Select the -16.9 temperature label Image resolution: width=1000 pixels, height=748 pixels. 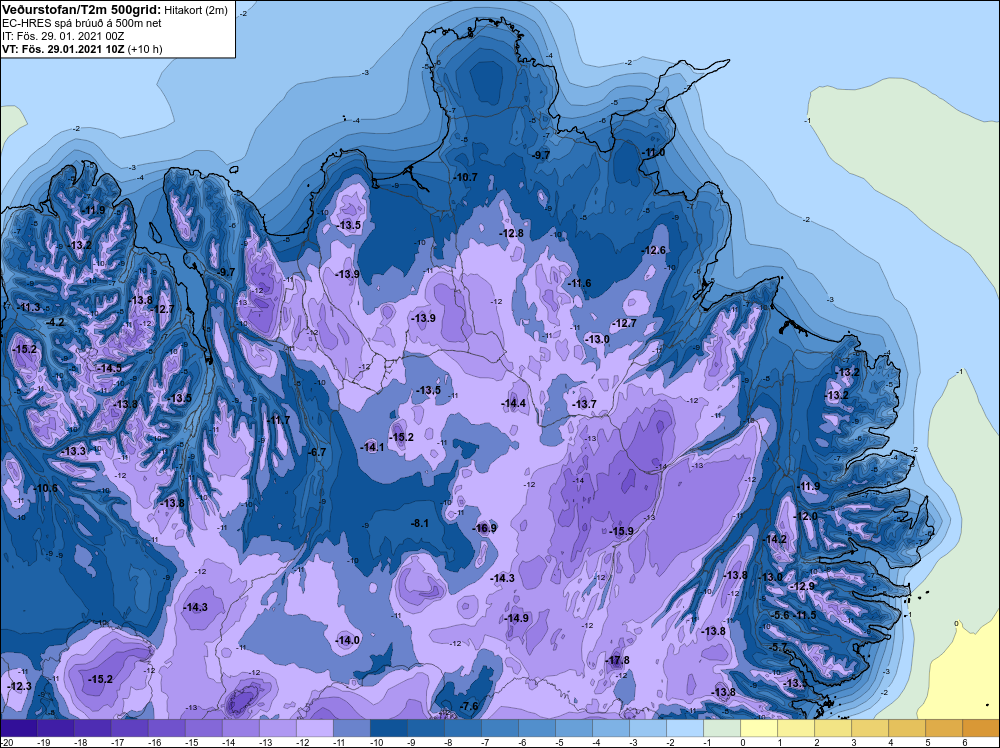click(x=484, y=528)
